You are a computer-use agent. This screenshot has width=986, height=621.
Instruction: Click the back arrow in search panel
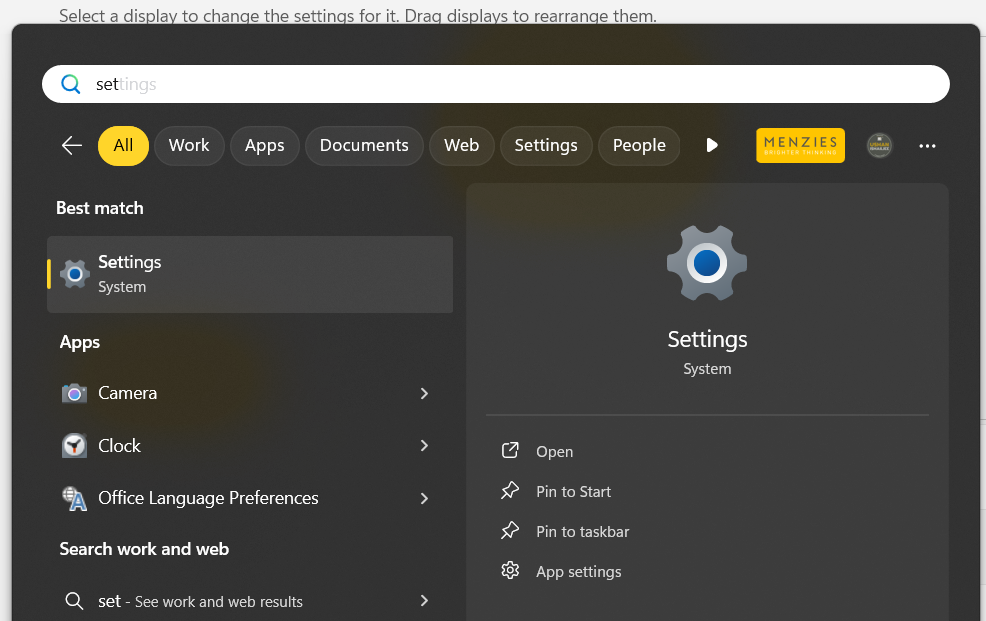(71, 146)
